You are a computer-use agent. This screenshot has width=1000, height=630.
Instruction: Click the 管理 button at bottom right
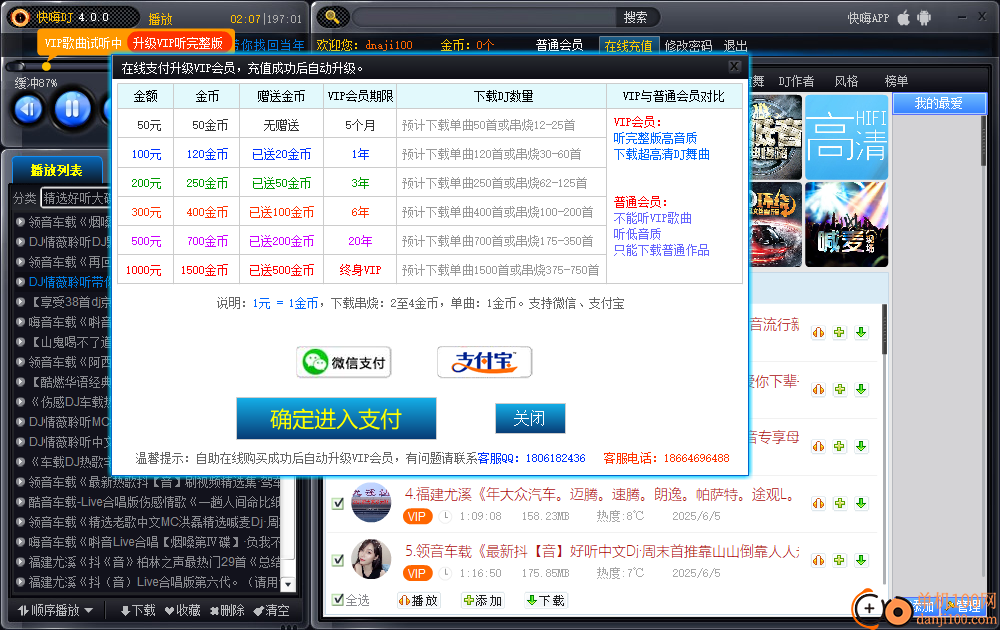(x=962, y=606)
